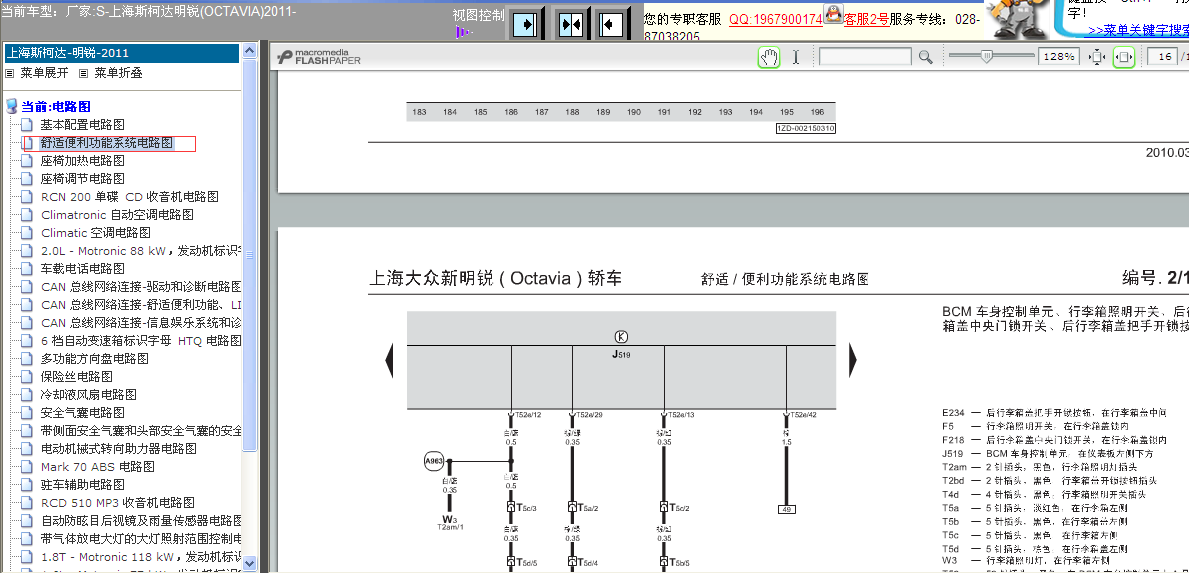Open 1.8T - Motronic 118 kW entry
This screenshot has height=573, width=1189.
click(141, 557)
